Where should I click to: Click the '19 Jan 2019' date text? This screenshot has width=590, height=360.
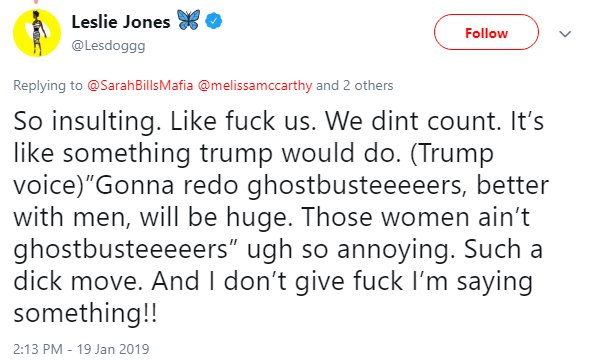click(x=113, y=349)
